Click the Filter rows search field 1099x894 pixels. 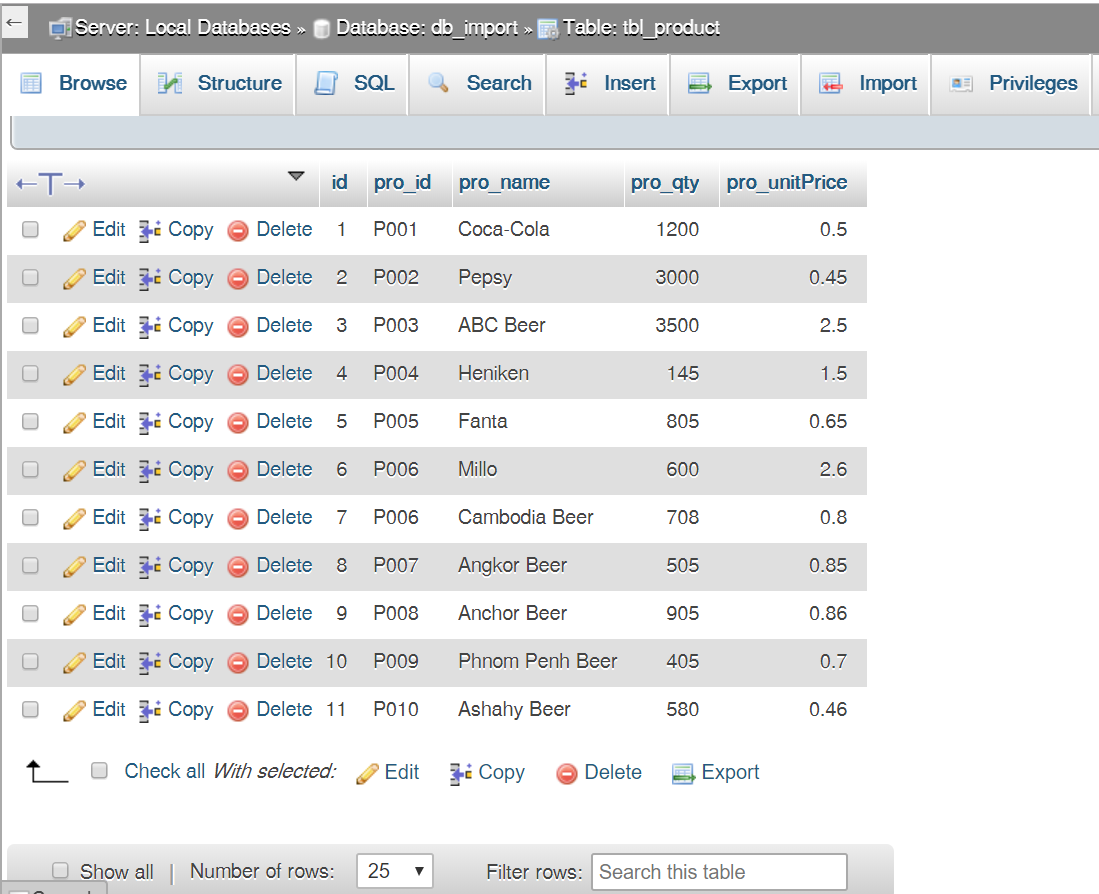[719, 872]
